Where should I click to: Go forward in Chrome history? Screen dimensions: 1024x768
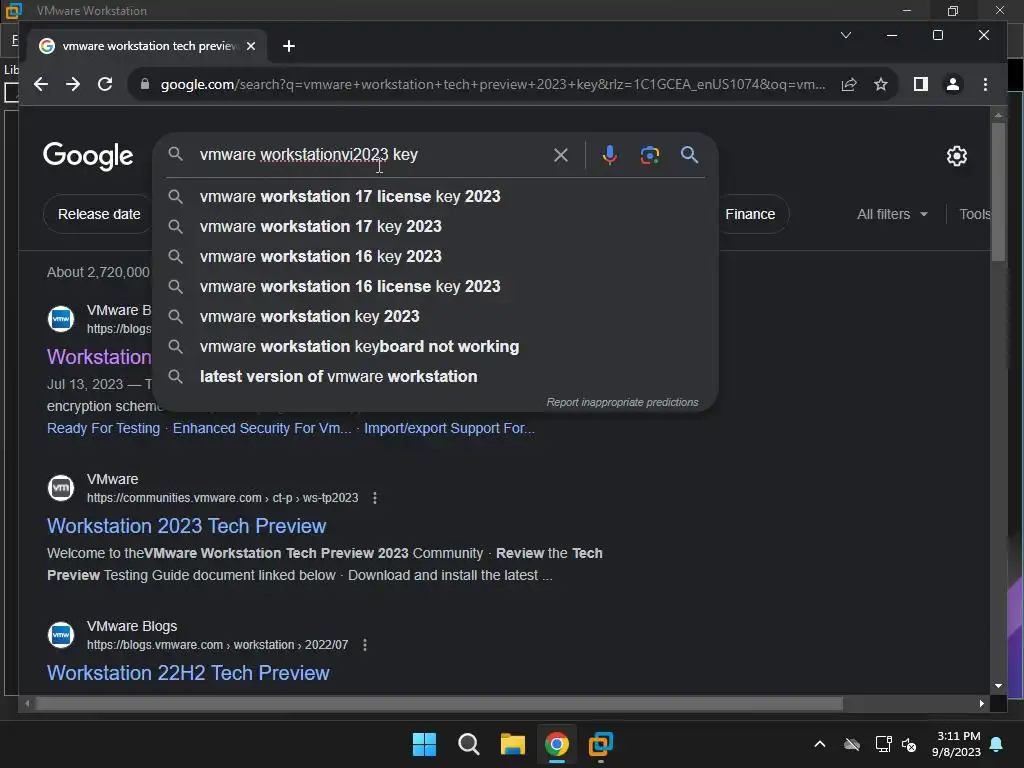(x=72, y=84)
